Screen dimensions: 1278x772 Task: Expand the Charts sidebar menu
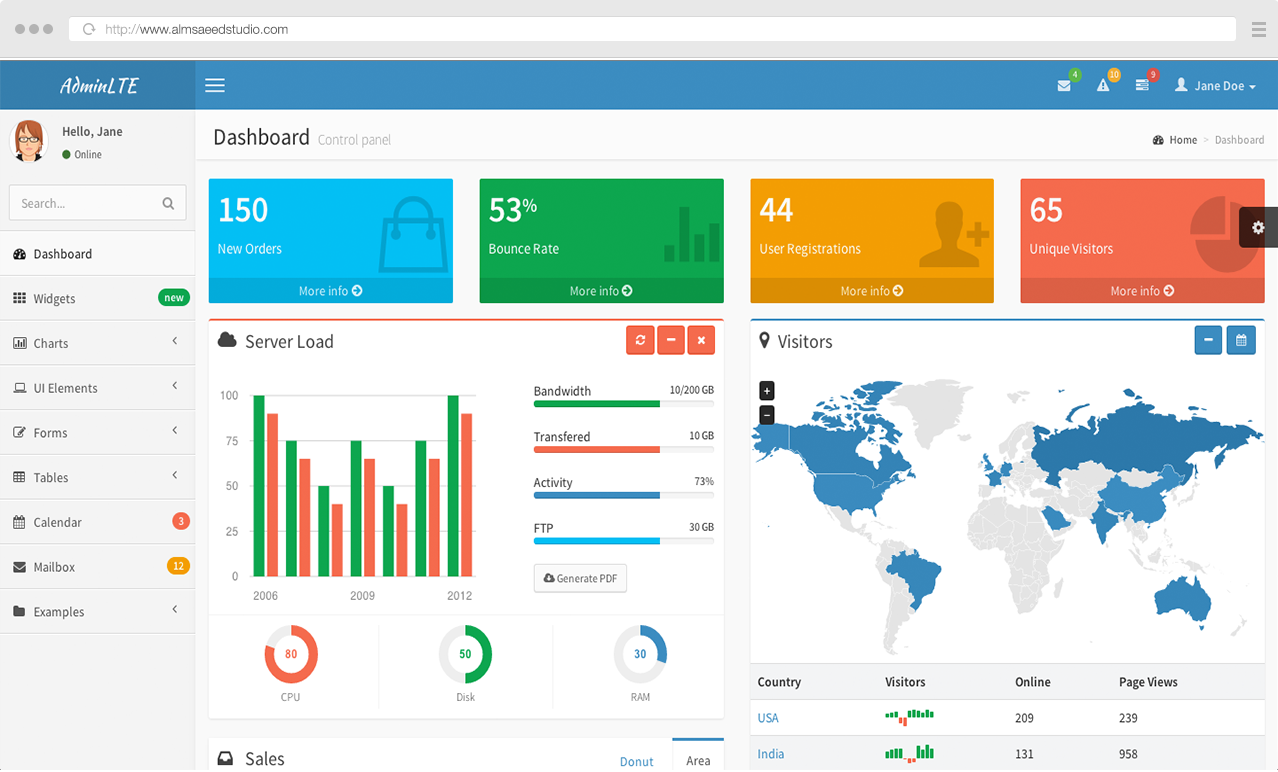(x=97, y=343)
